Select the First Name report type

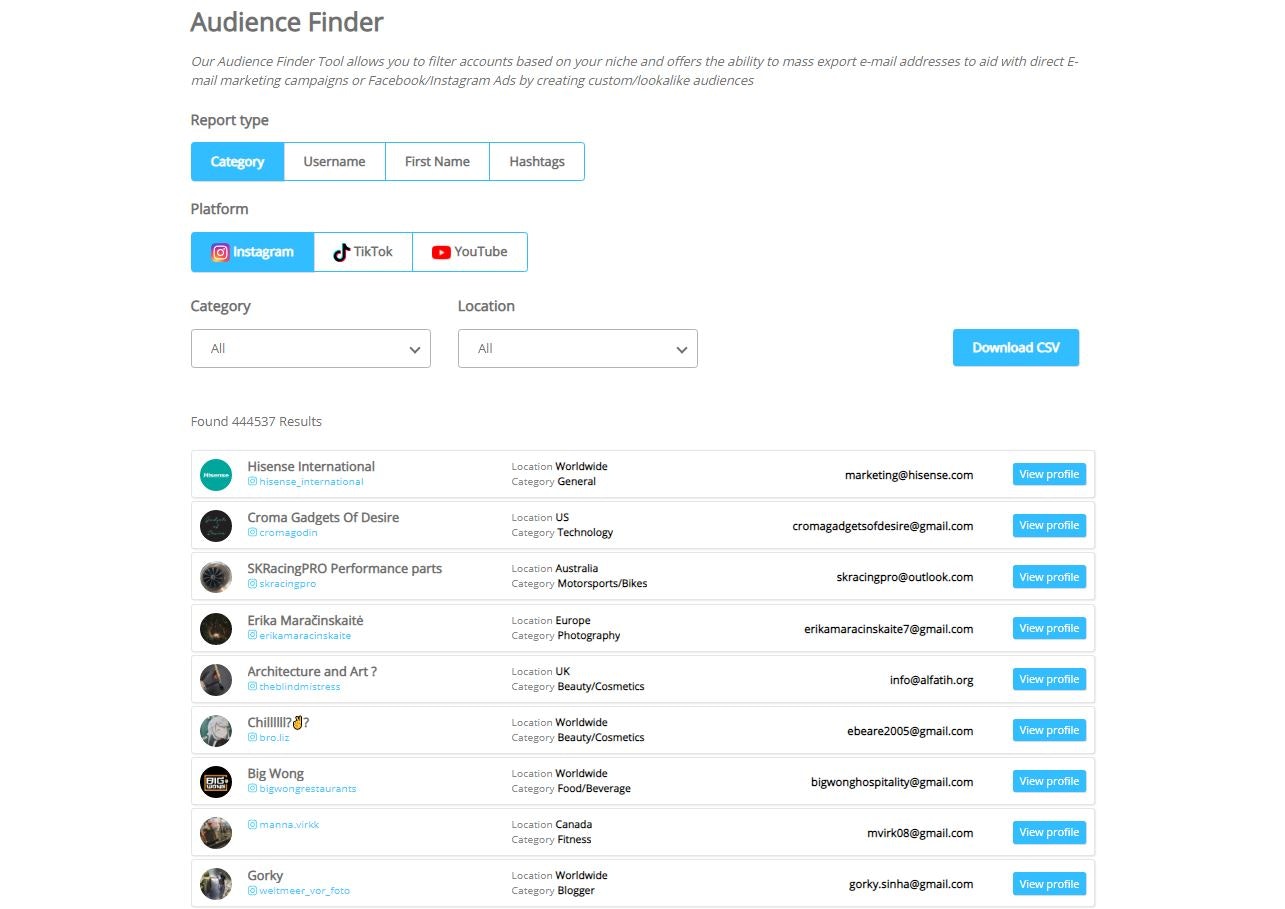pyautogui.click(x=437, y=161)
